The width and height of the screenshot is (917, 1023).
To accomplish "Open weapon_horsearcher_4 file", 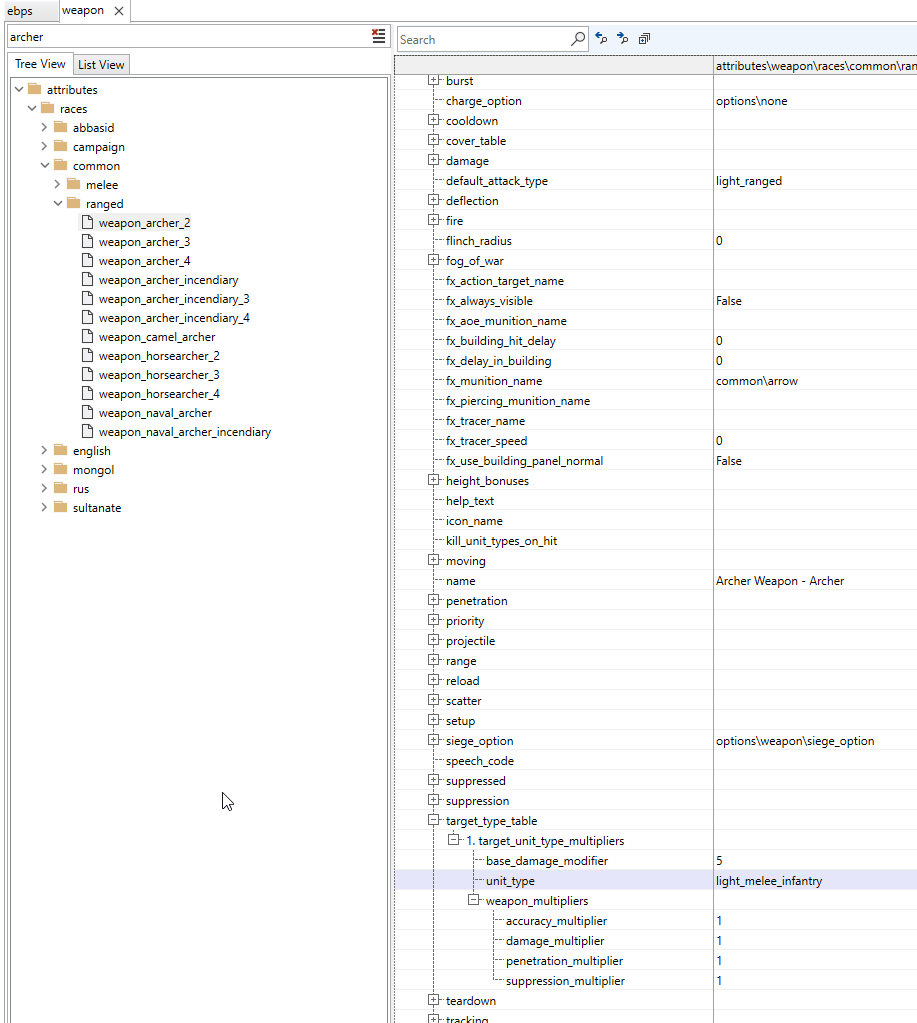I will click(159, 393).
